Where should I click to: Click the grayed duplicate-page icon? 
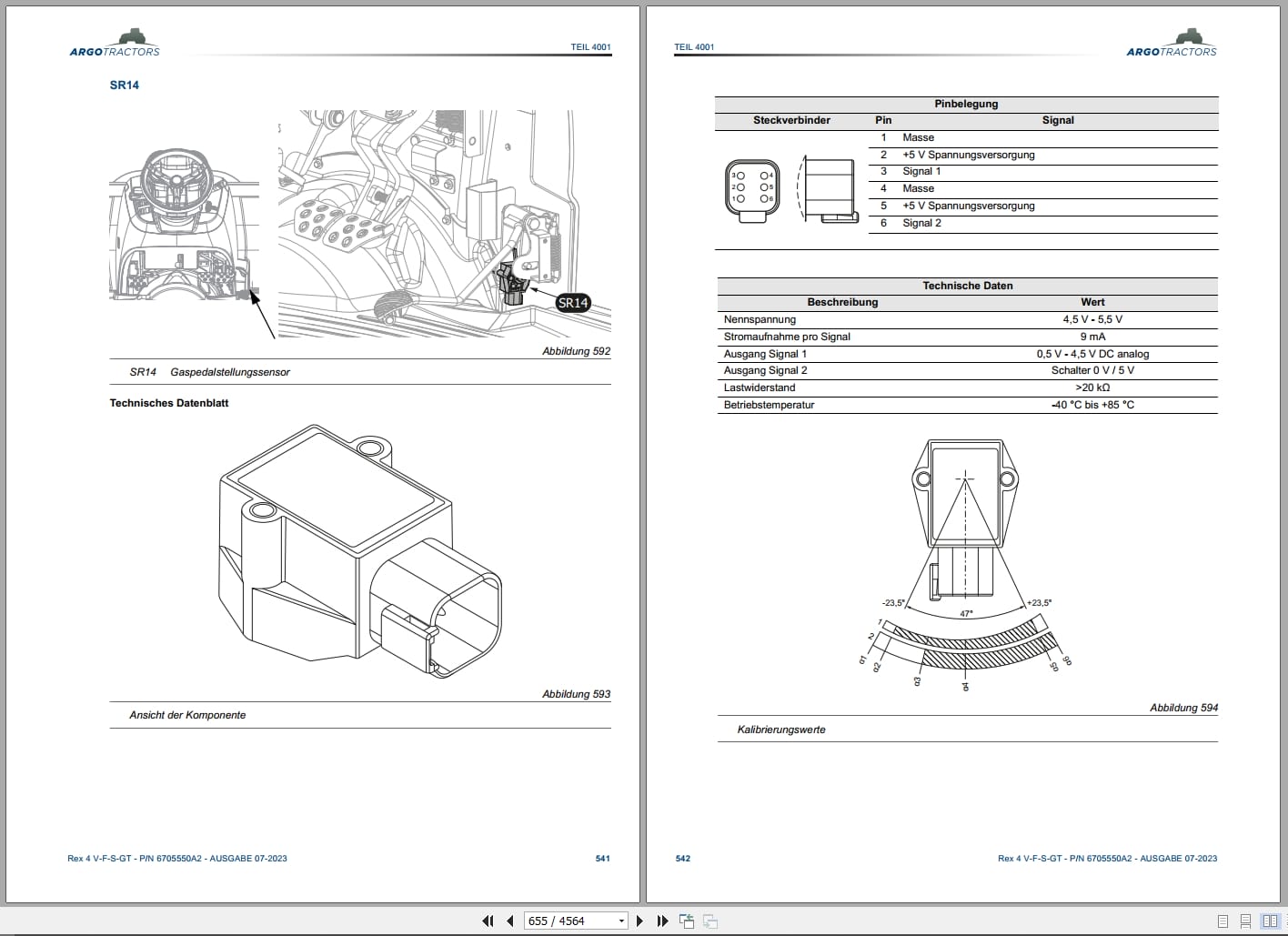click(x=710, y=921)
